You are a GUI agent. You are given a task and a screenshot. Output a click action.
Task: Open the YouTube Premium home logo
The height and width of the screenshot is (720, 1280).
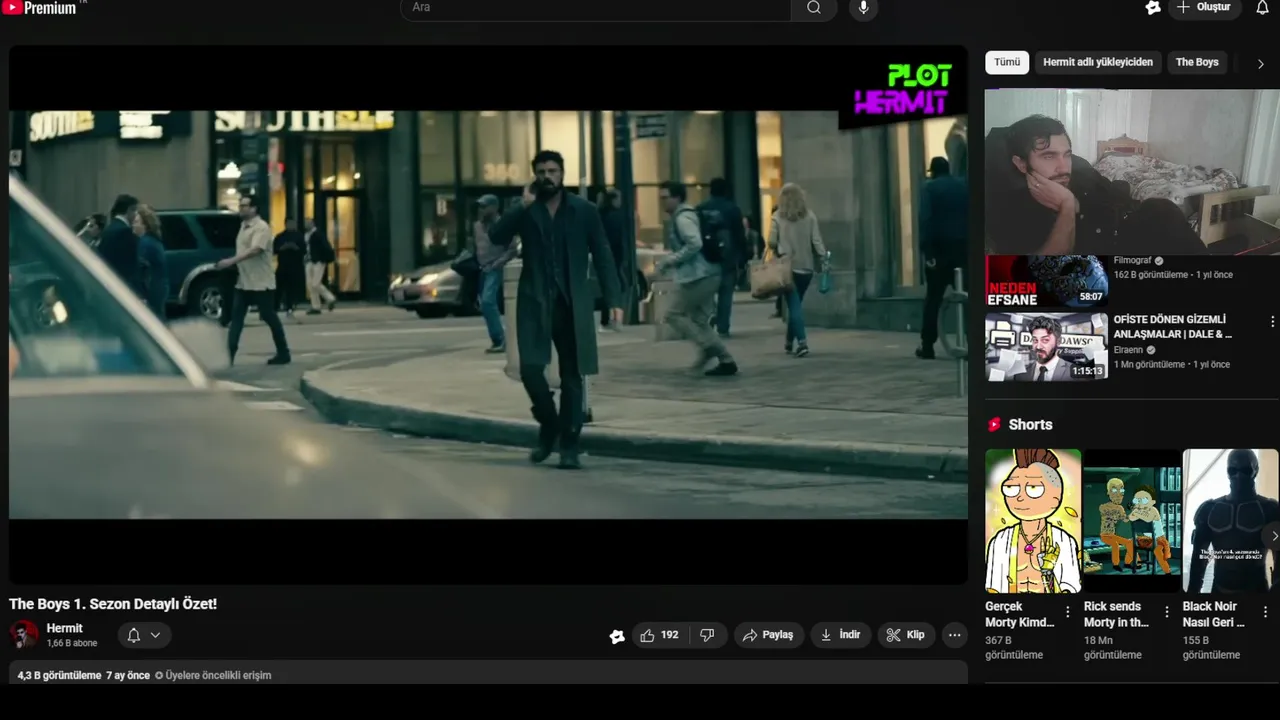click(42, 8)
